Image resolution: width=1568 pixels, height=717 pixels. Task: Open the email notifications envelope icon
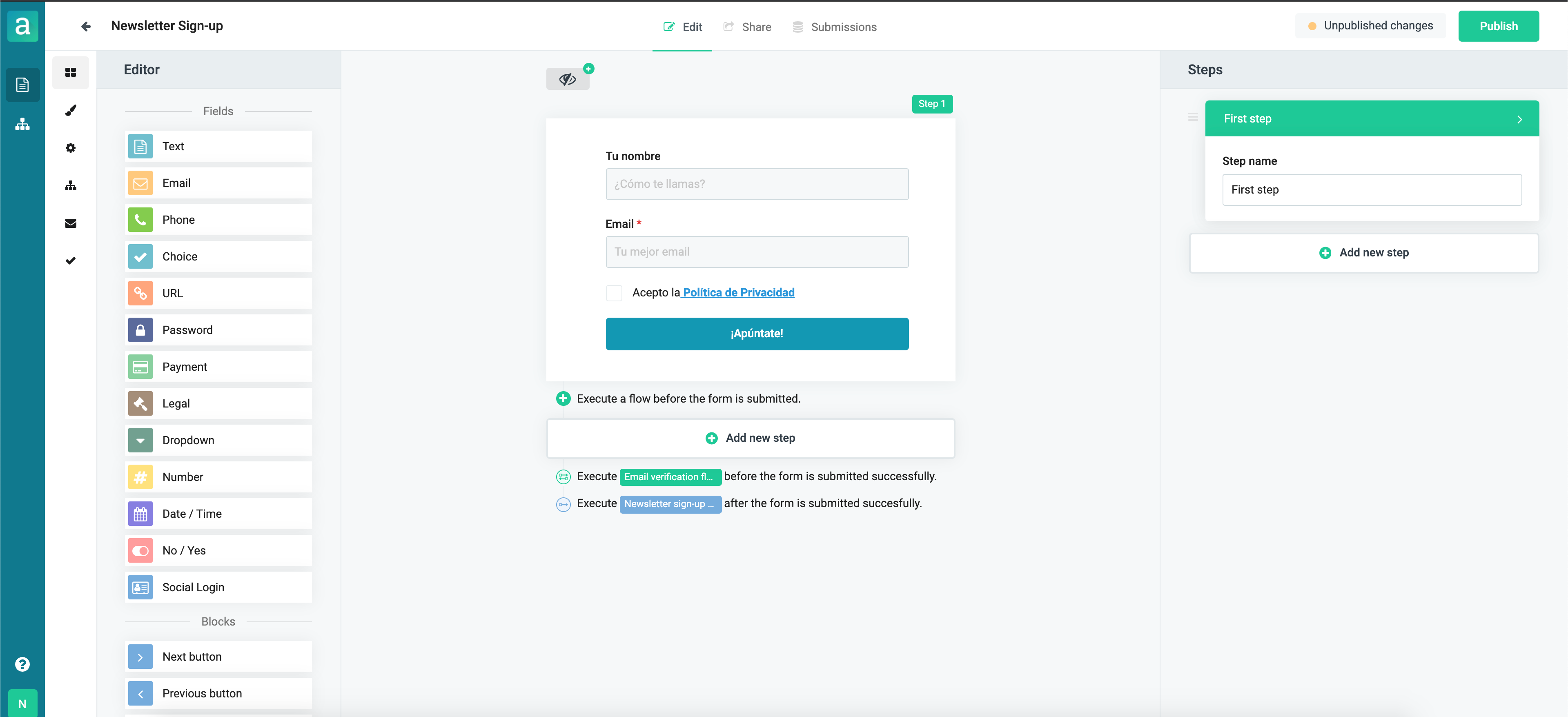click(71, 223)
